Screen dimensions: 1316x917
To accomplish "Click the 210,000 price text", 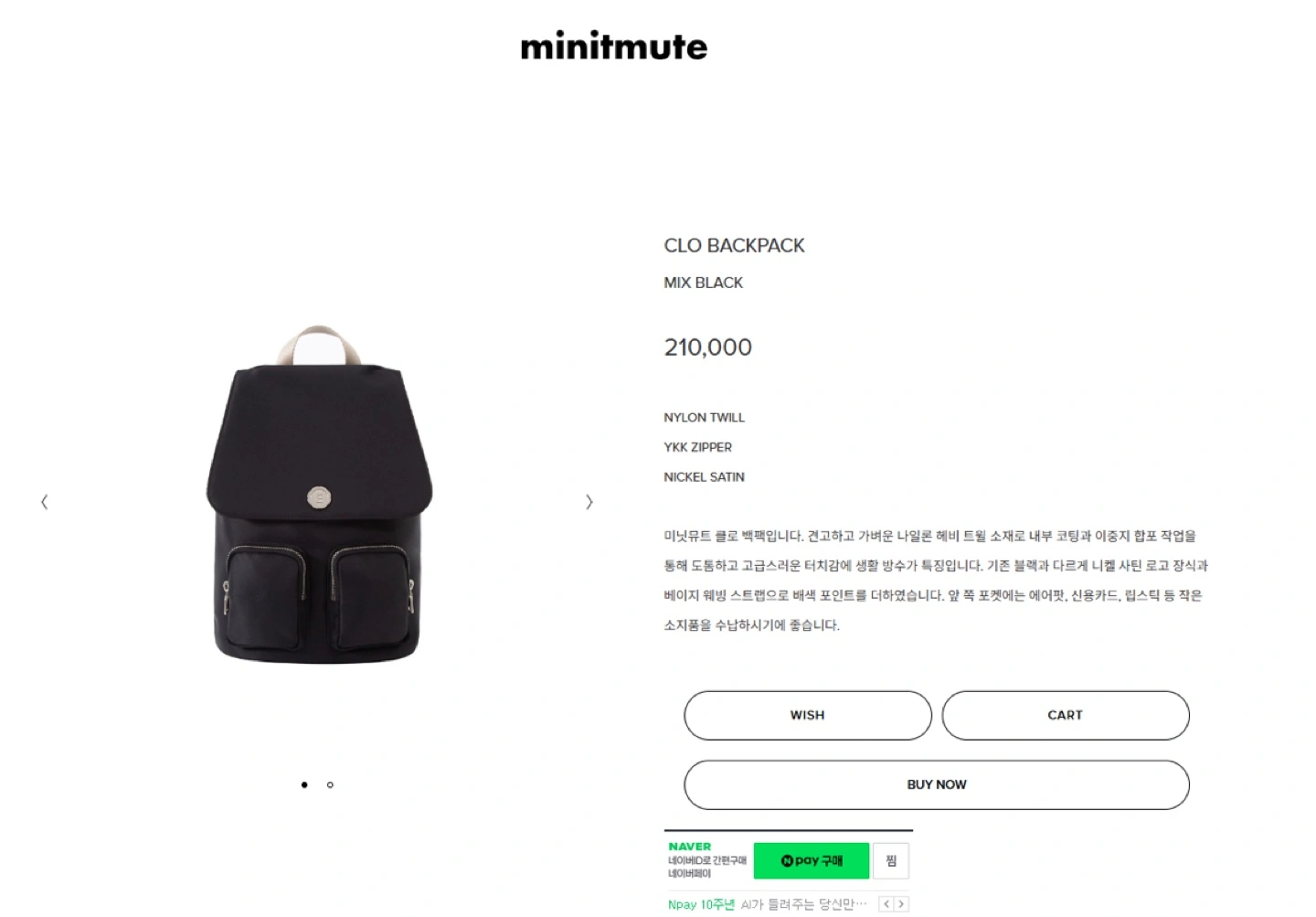I will click(707, 347).
